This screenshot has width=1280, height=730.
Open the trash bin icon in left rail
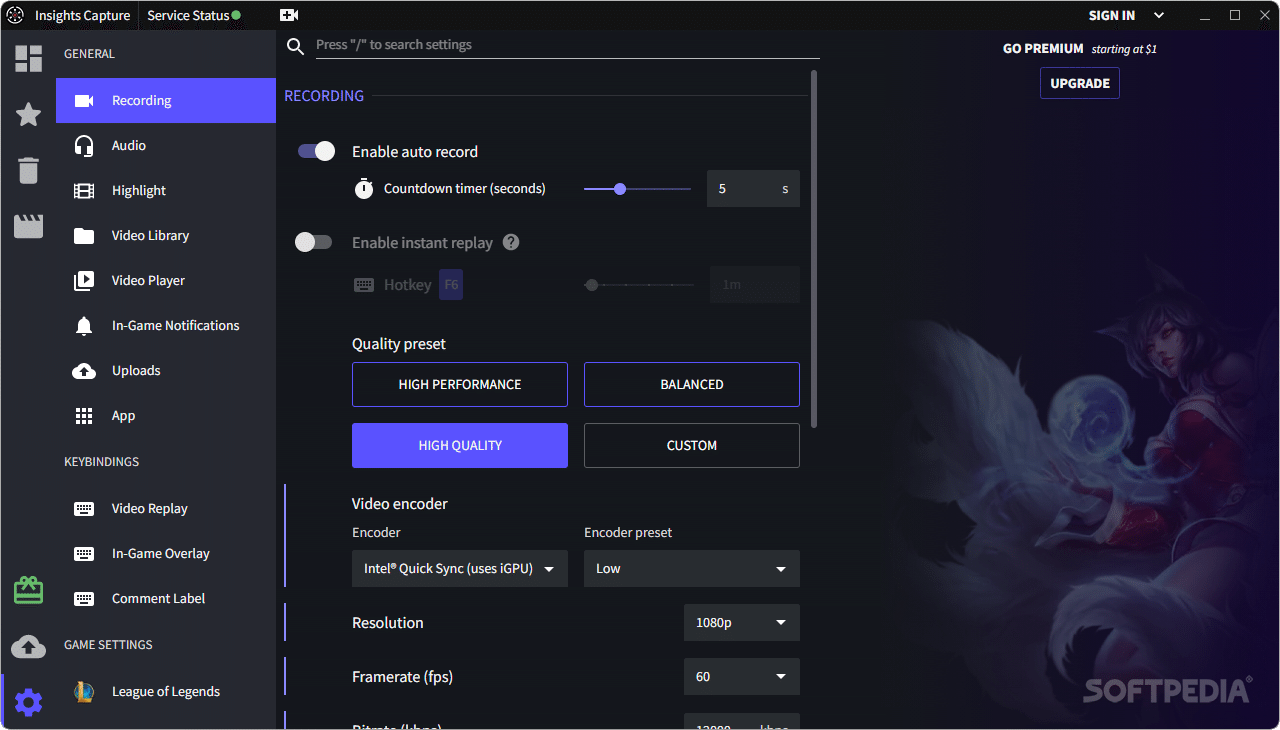tap(28, 170)
